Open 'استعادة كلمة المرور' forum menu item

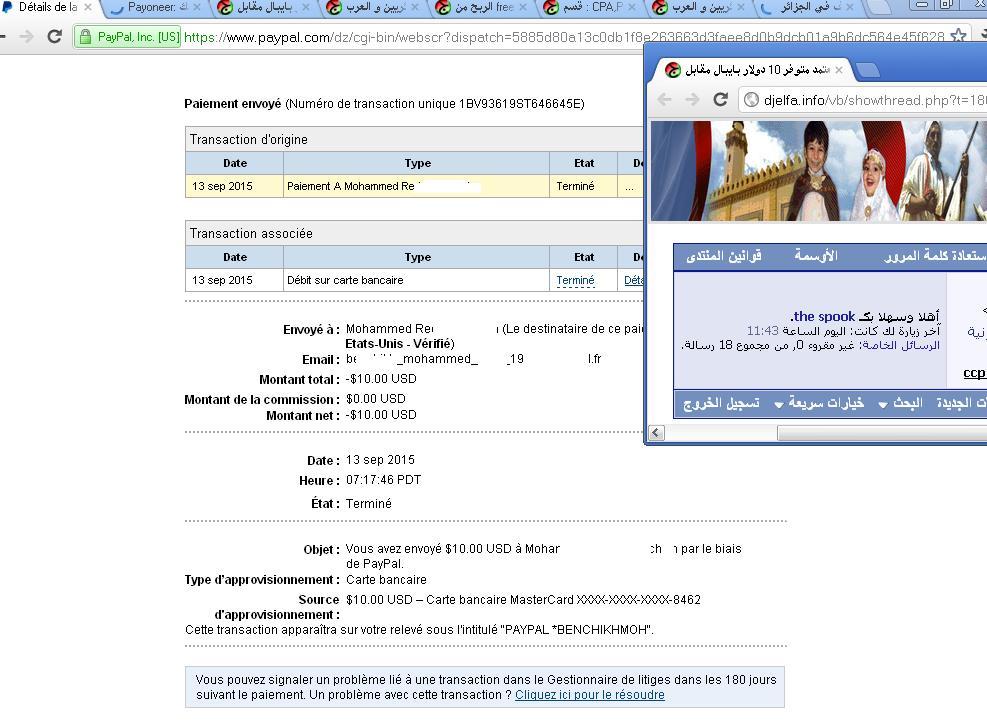(935, 256)
